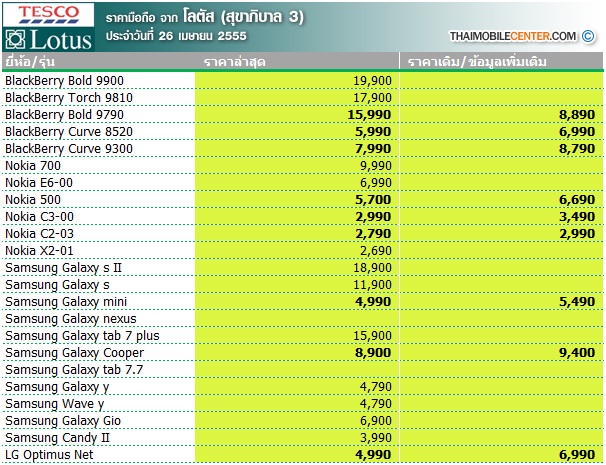The width and height of the screenshot is (606, 465).
Task: Select the BlackBerry Bold 9900 row name
Action: (64, 81)
